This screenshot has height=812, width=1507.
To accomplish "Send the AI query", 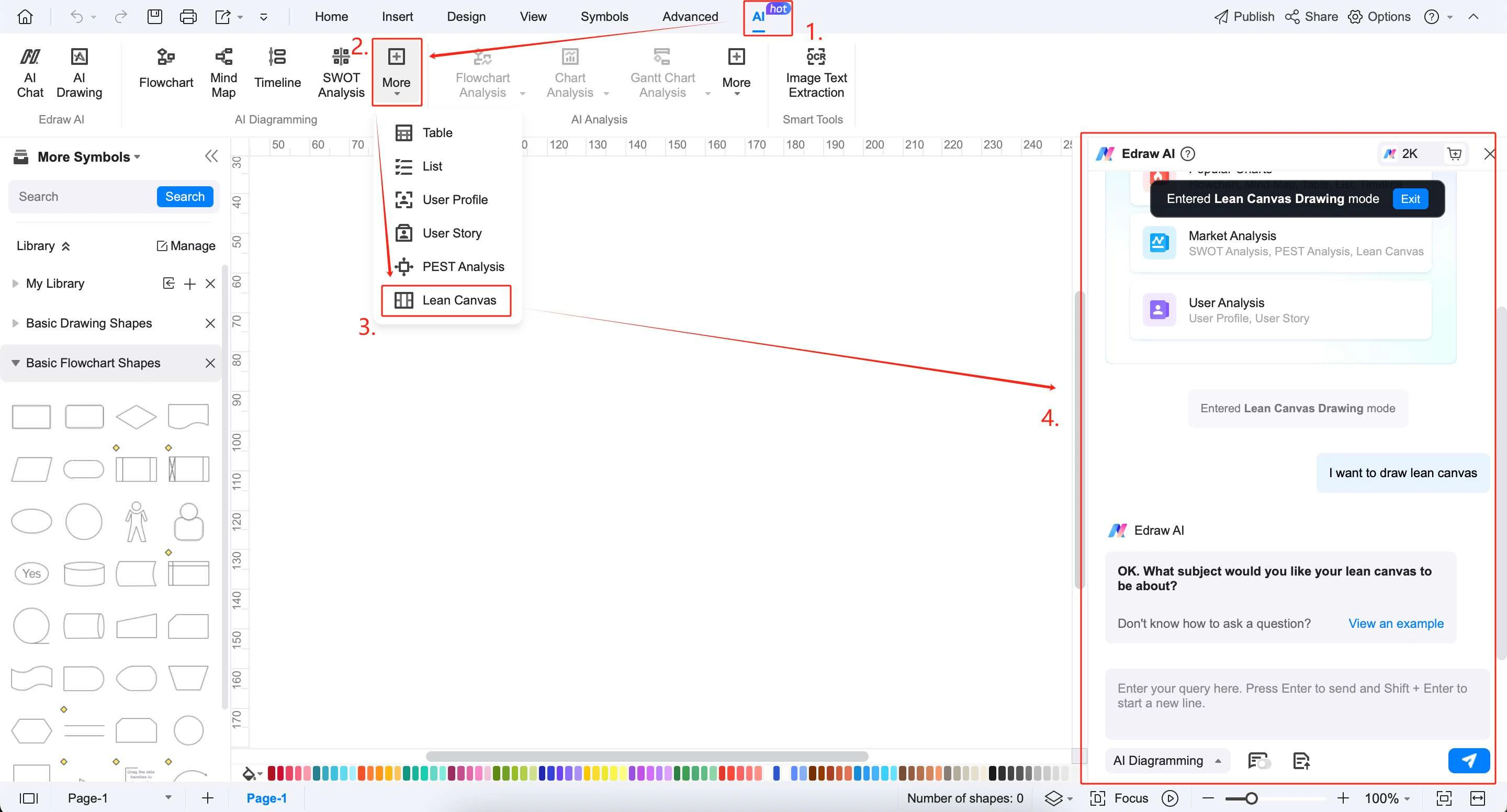I will click(1468, 761).
